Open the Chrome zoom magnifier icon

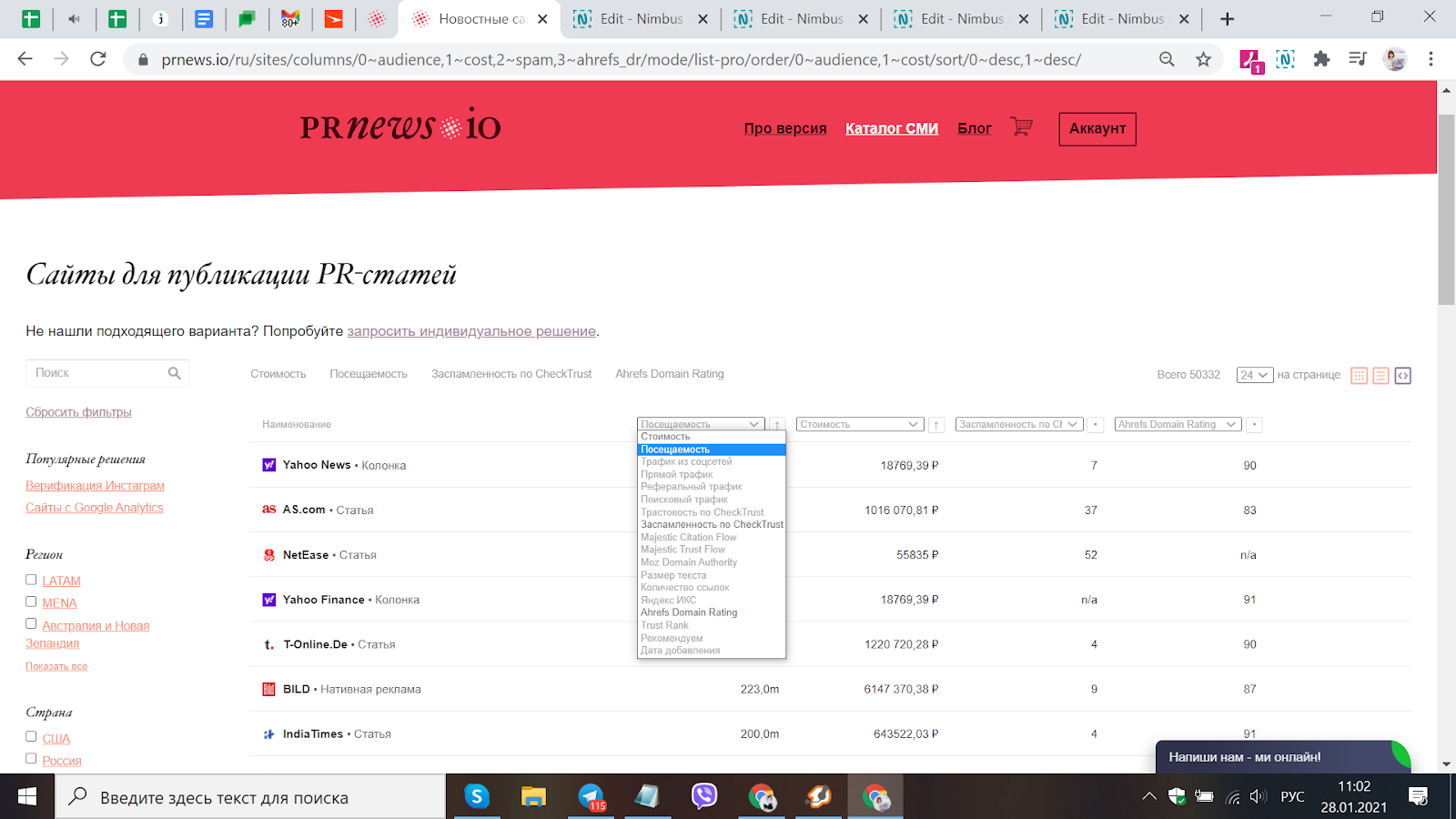coord(1167,59)
